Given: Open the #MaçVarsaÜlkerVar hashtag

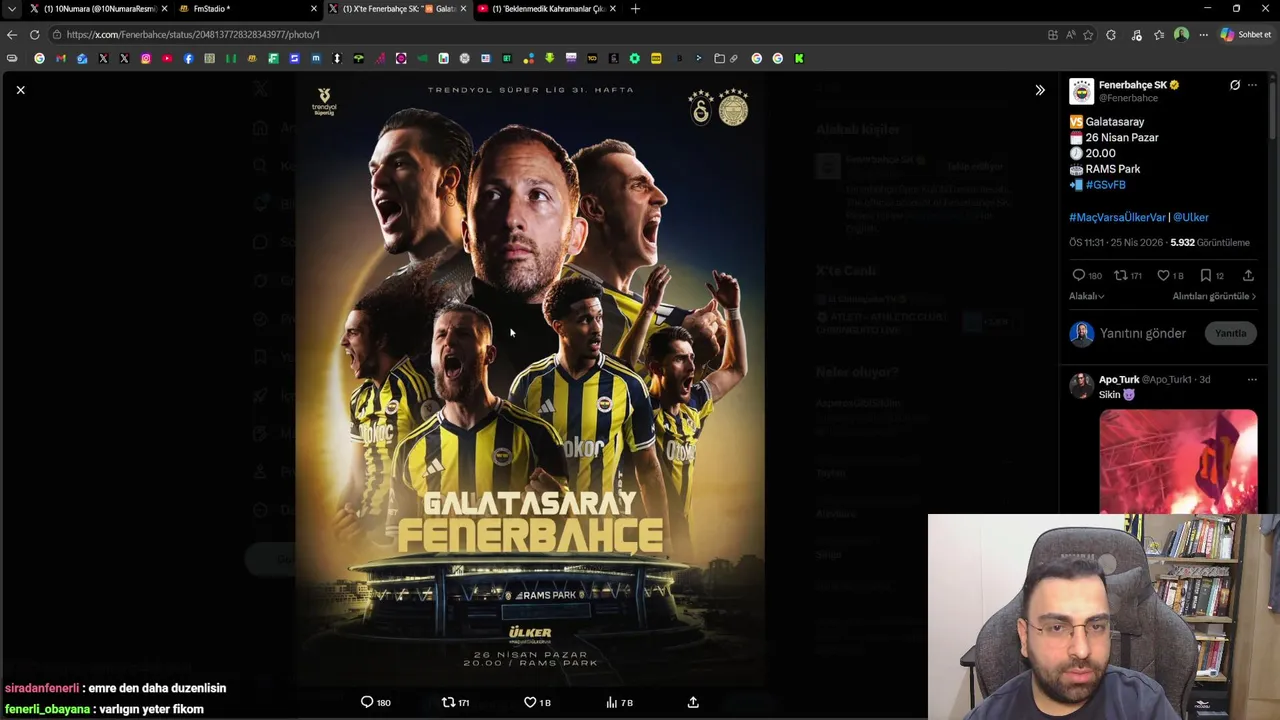Looking at the screenshot, I should [1117, 217].
